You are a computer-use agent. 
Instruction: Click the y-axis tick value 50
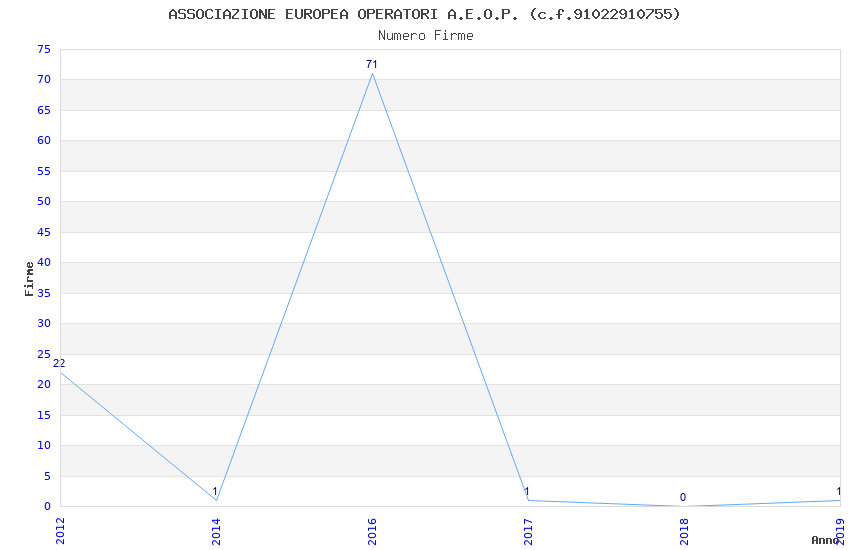[44, 202]
